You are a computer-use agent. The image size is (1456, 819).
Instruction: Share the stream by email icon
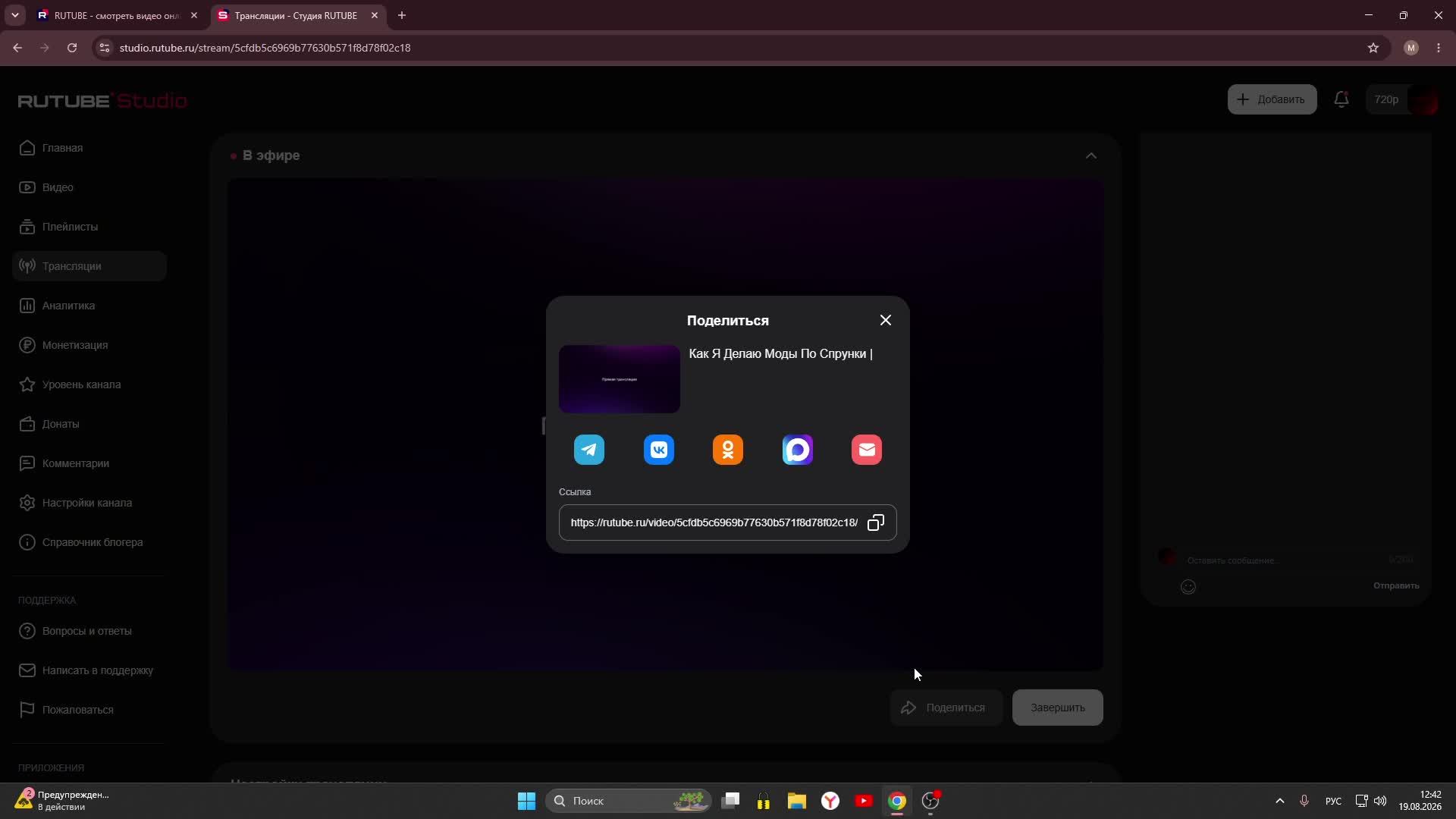[x=867, y=450]
